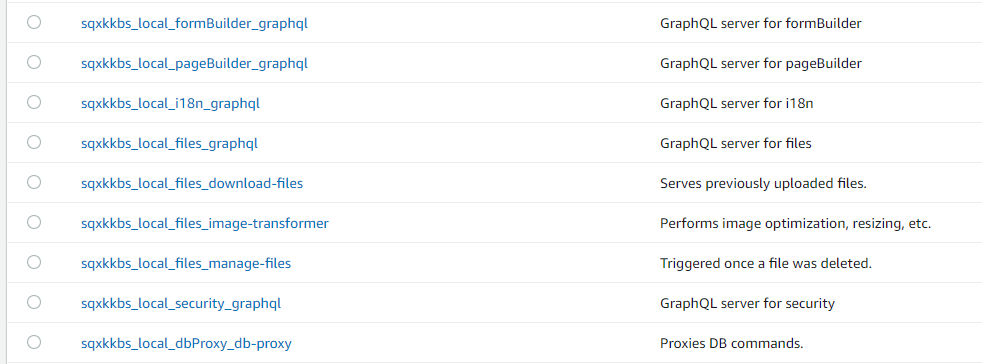
Task: Open the sqxkkbs_local_files_graphql link
Action: tap(169, 144)
